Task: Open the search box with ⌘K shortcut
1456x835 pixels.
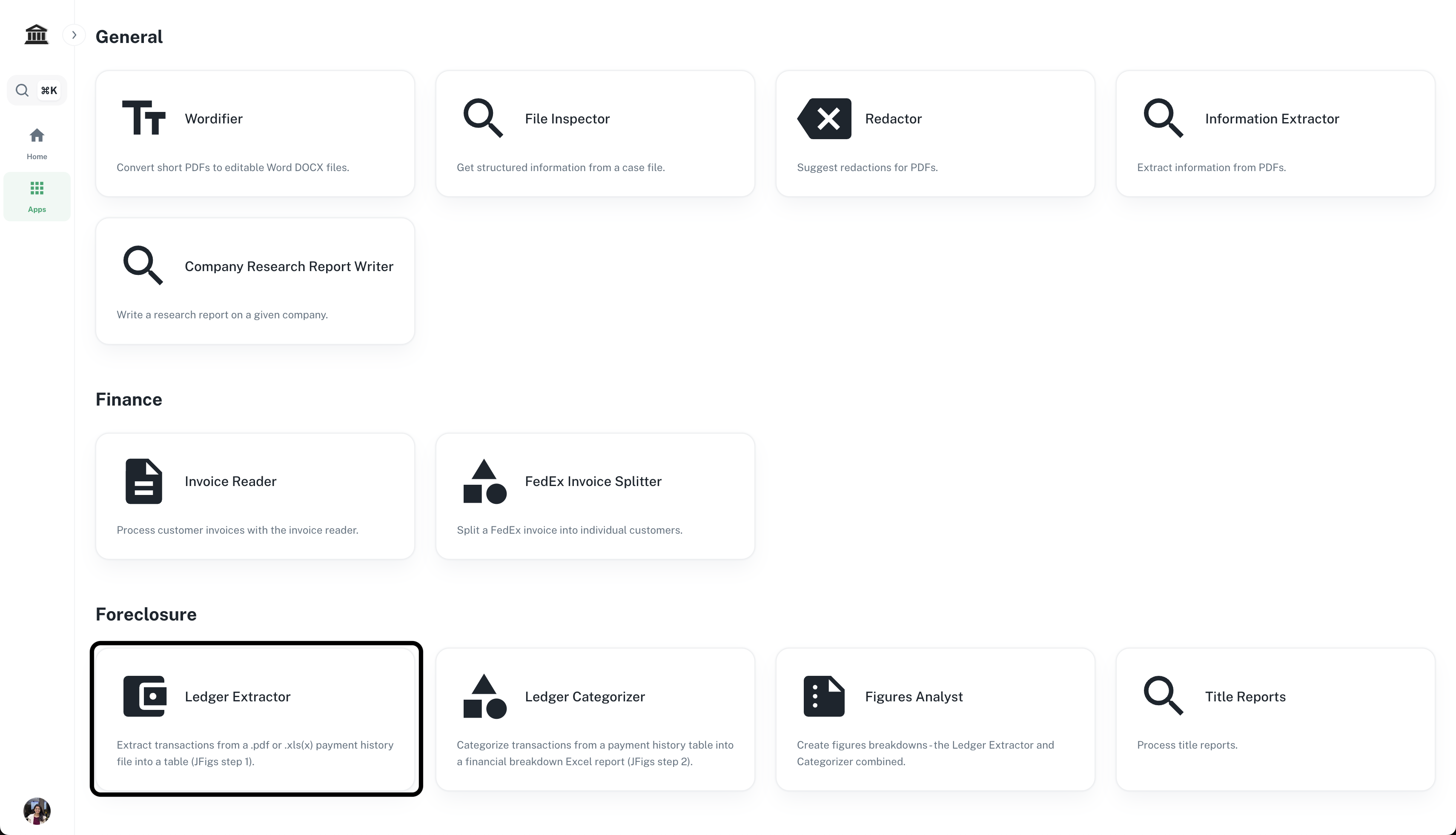Action: pyautogui.click(x=37, y=90)
